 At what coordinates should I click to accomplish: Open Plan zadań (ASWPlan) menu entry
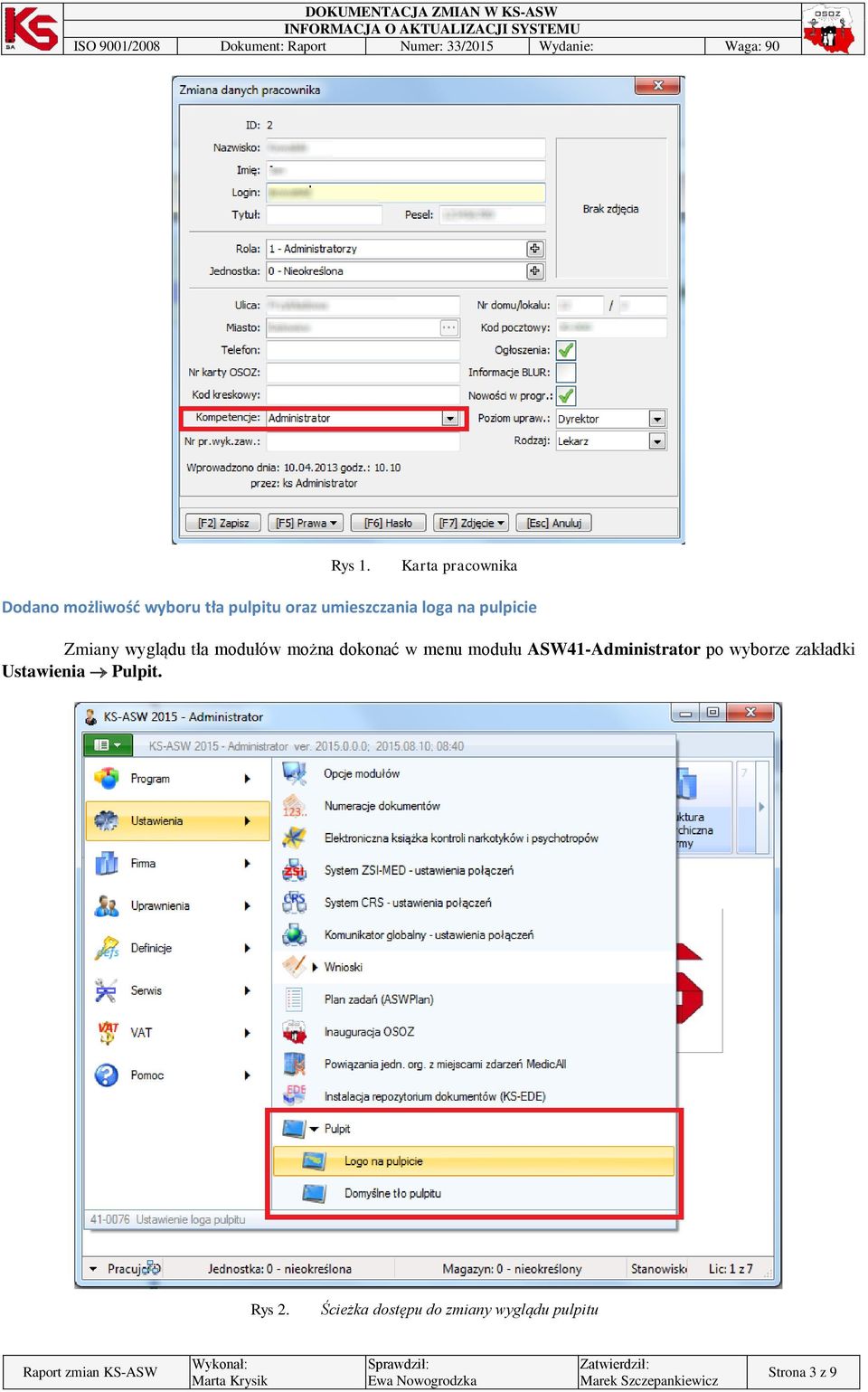474,999
